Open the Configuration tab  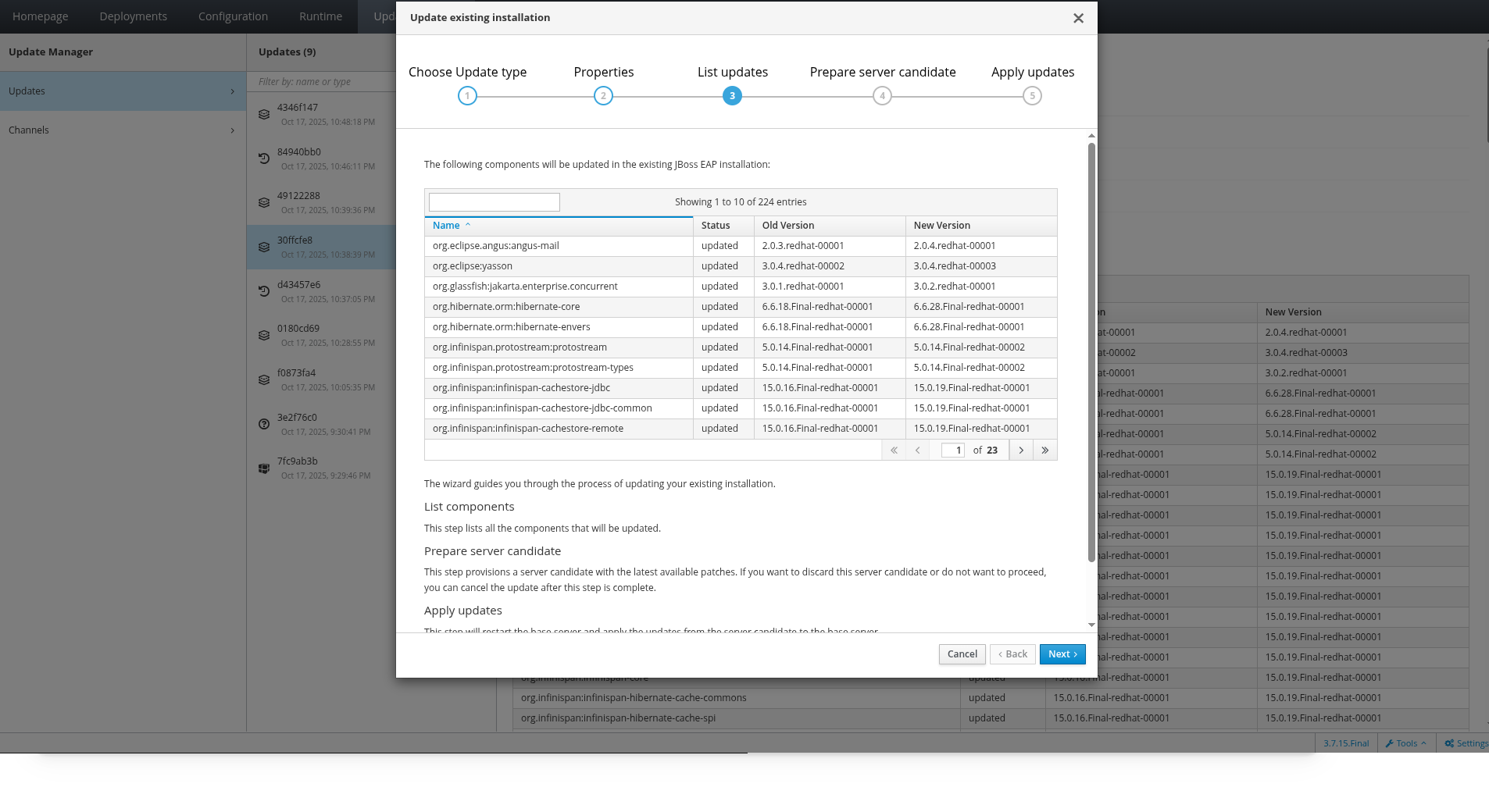[233, 16]
